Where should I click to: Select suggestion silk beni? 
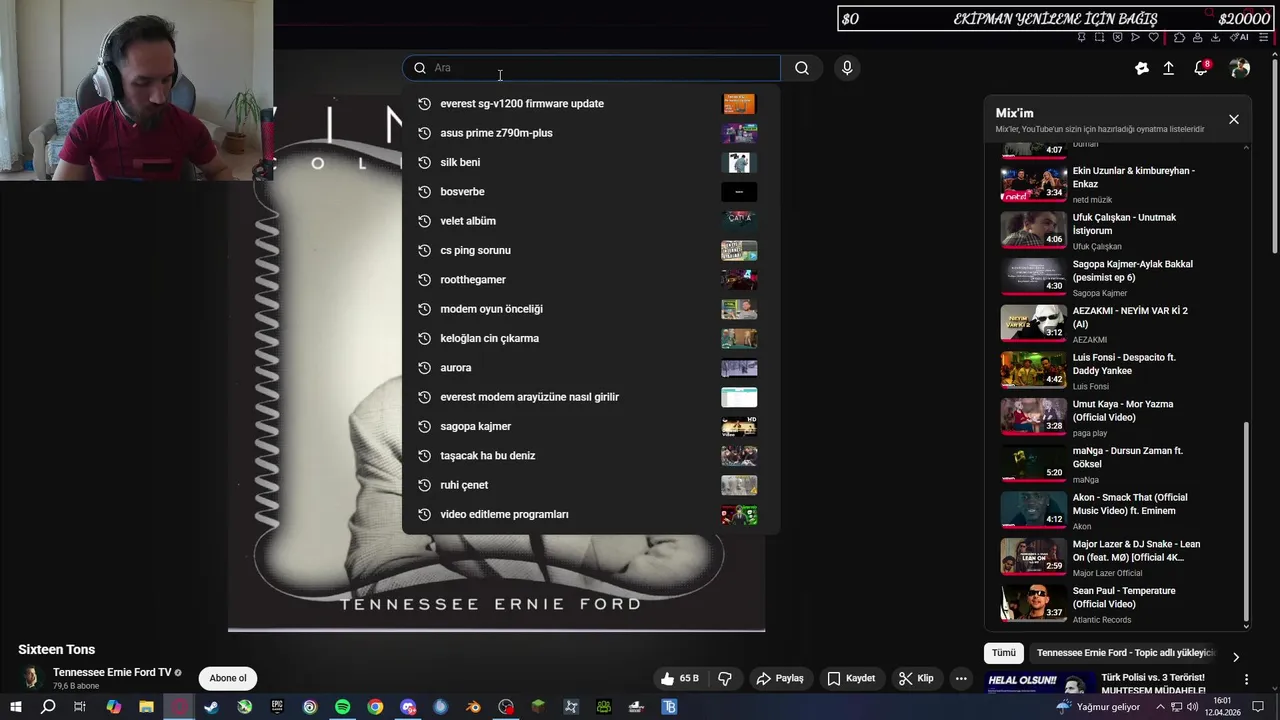590,162
